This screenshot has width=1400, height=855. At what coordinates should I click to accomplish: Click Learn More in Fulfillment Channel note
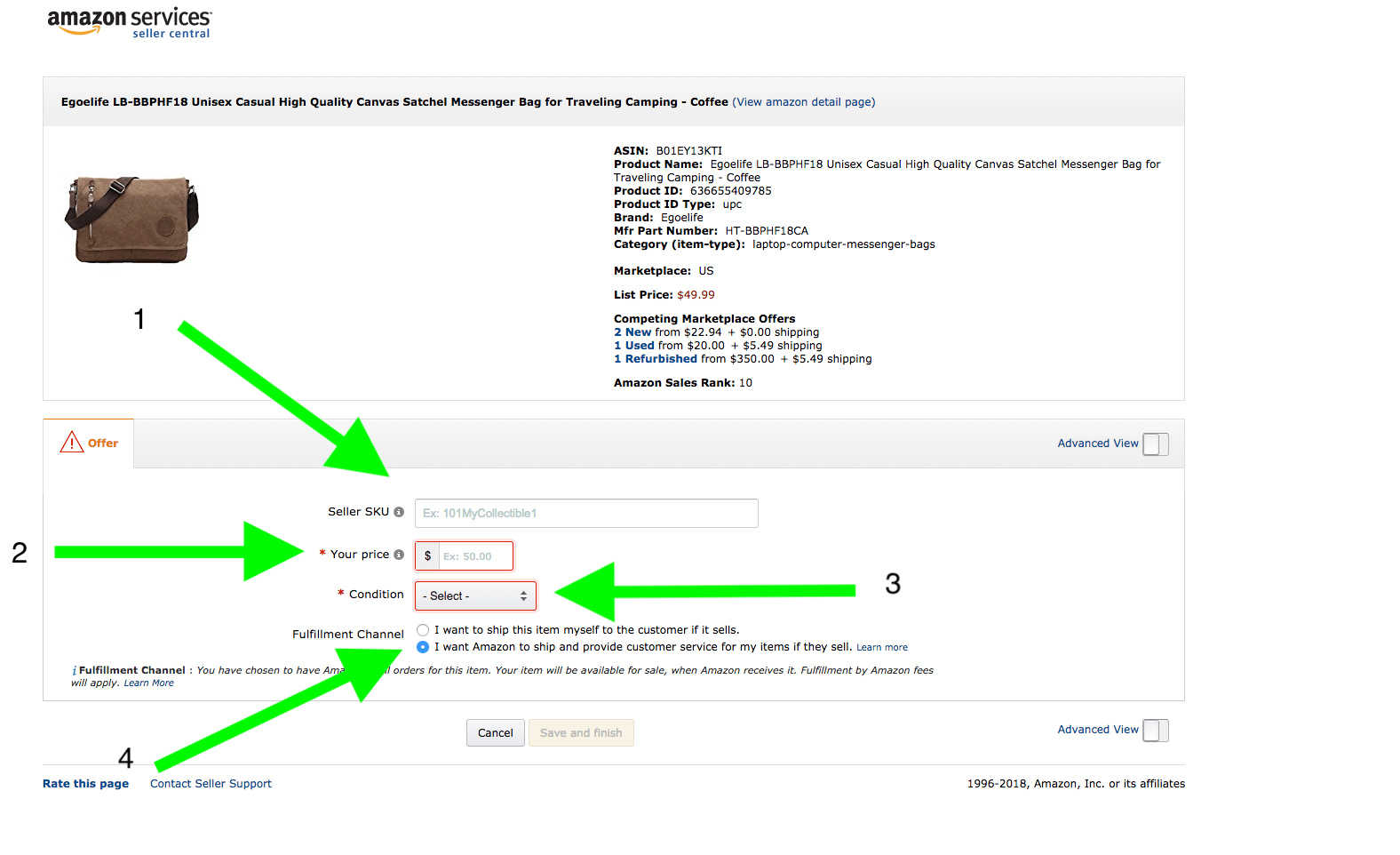pos(148,683)
